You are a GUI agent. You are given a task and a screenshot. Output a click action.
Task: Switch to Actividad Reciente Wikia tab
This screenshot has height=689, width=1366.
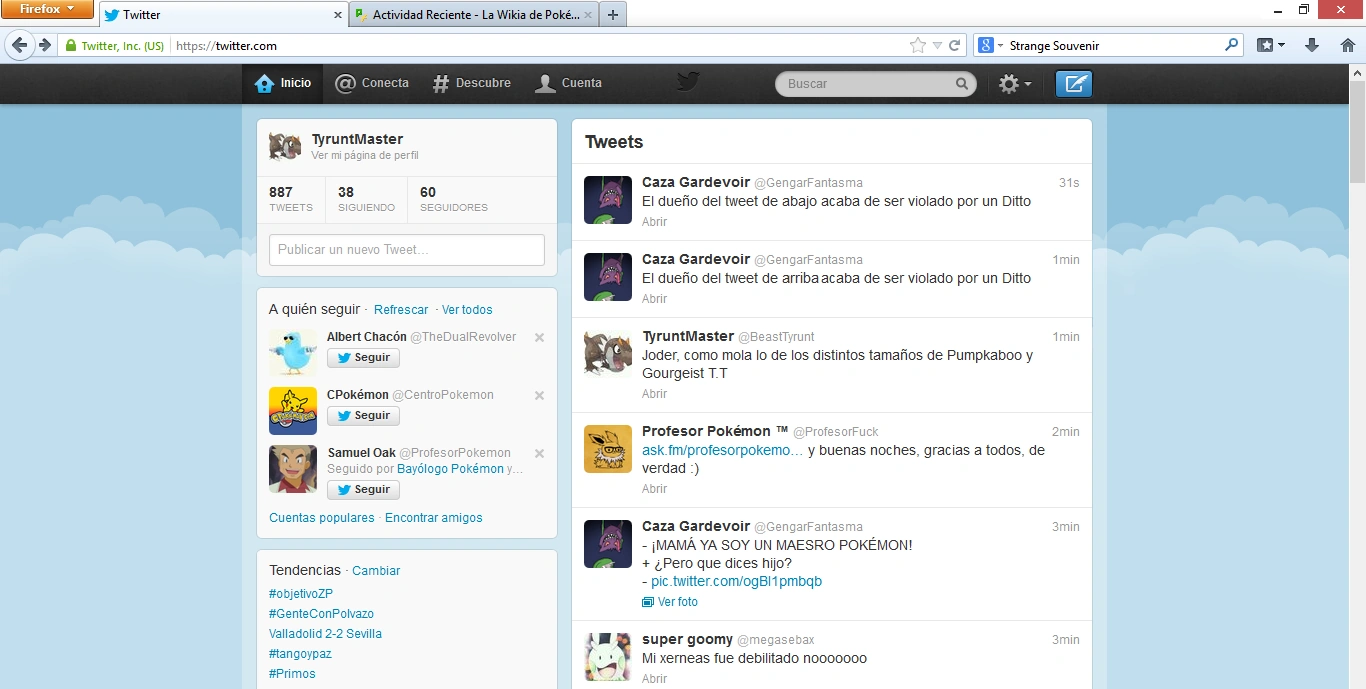474,15
